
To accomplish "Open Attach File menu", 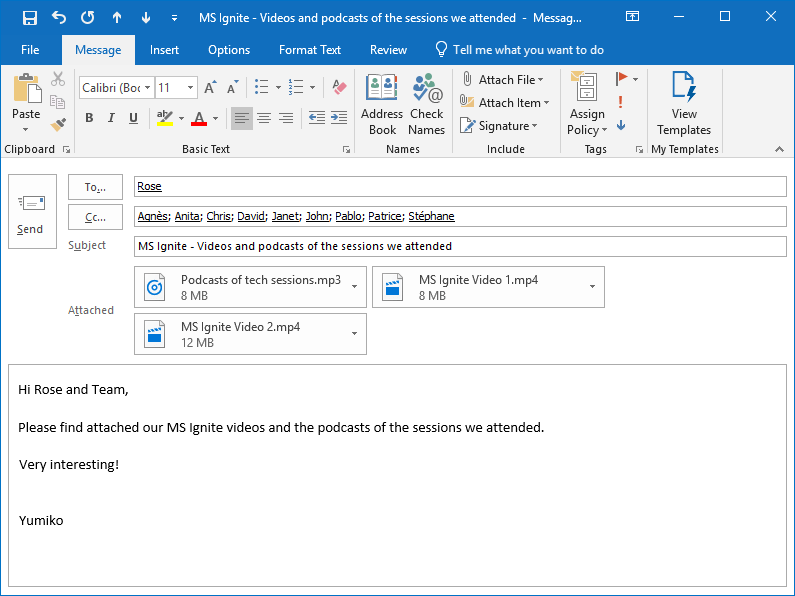I will [x=502, y=80].
